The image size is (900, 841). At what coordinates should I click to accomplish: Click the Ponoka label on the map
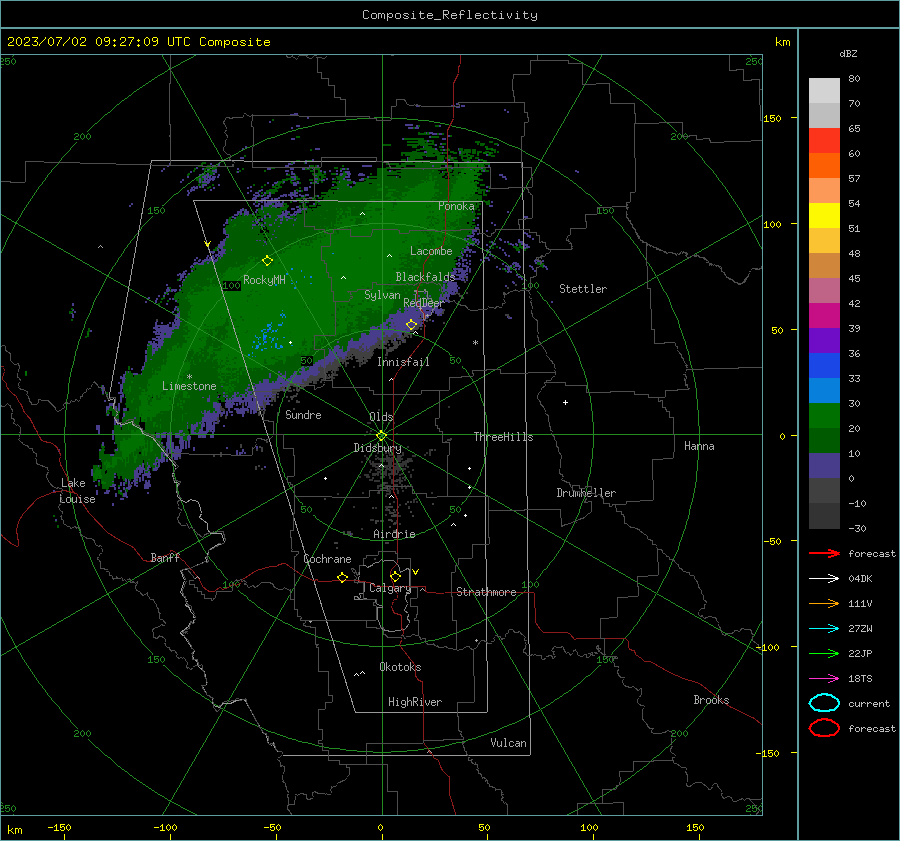(456, 206)
